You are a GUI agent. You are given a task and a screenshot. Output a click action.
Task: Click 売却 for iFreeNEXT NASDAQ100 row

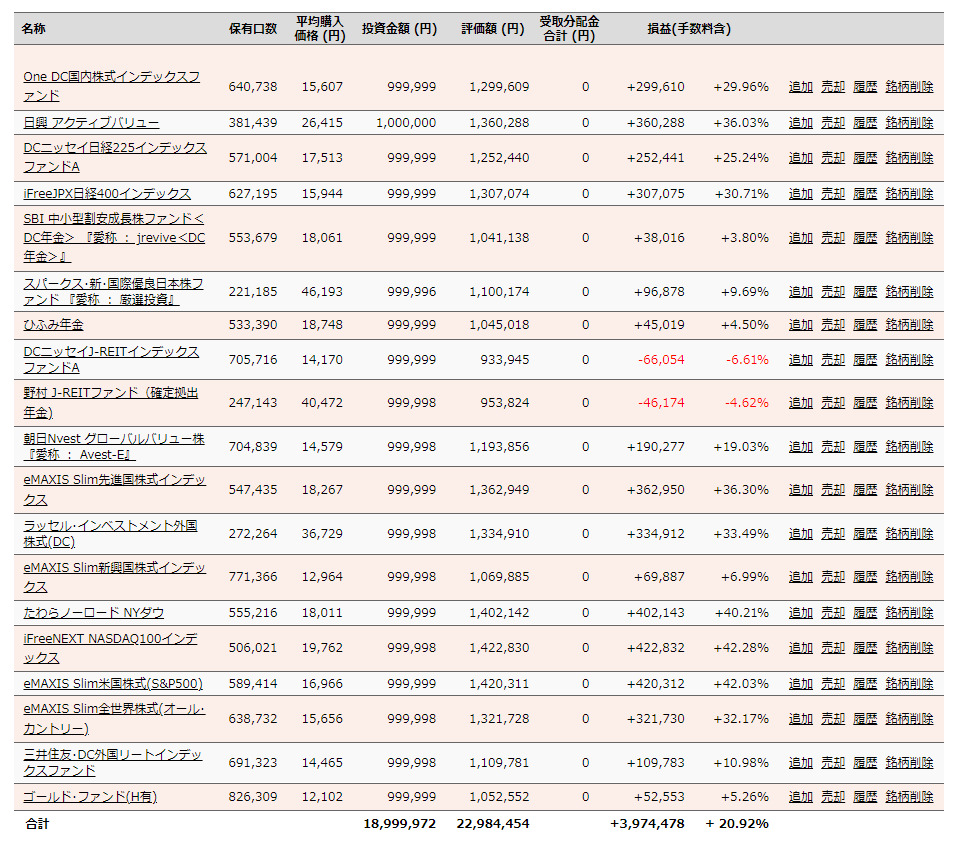pyautogui.click(x=832, y=648)
